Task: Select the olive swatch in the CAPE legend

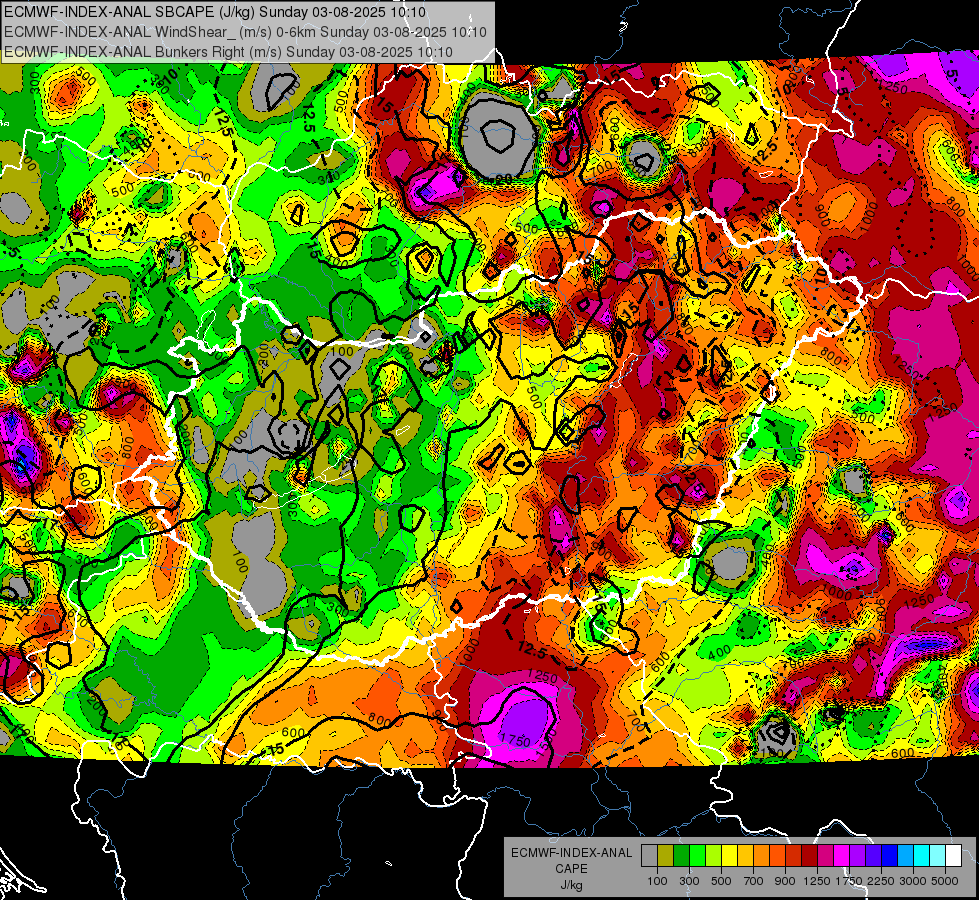Action: [x=666, y=855]
